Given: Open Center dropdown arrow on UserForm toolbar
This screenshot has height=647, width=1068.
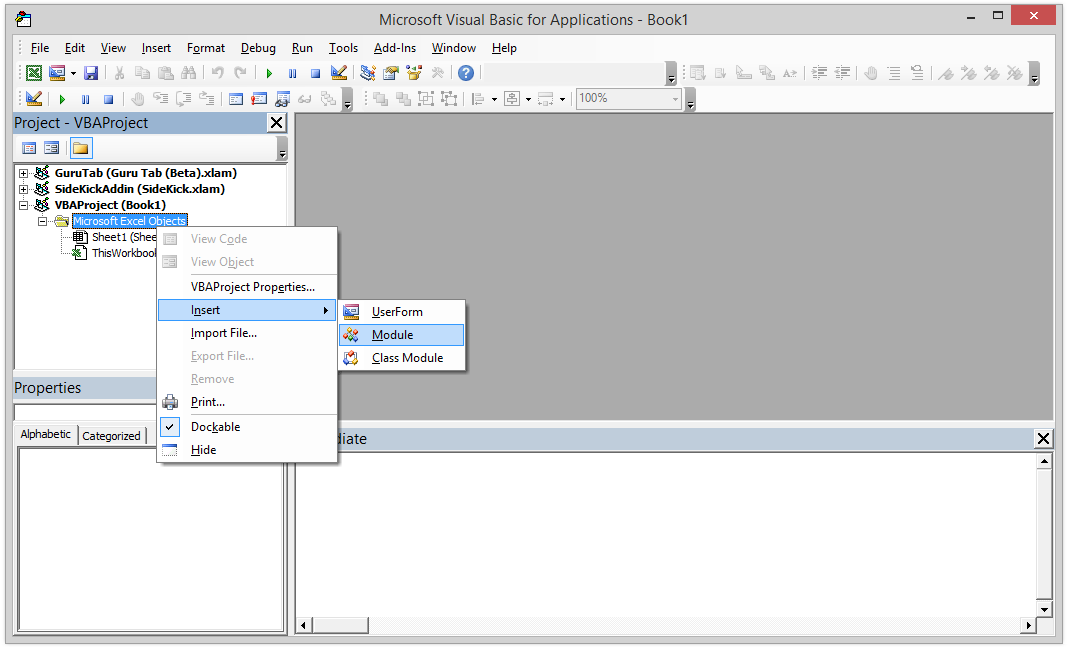Looking at the screenshot, I should pyautogui.click(x=528, y=99).
